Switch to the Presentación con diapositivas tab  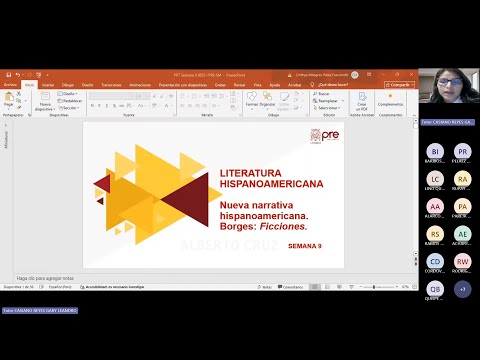183,85
